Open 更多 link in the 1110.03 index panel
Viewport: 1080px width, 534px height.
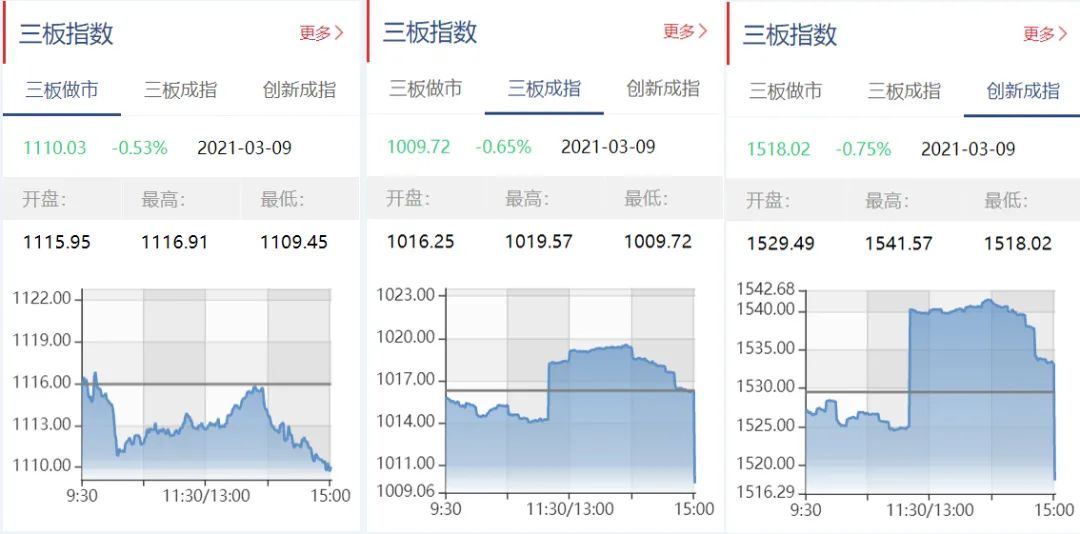321,33
